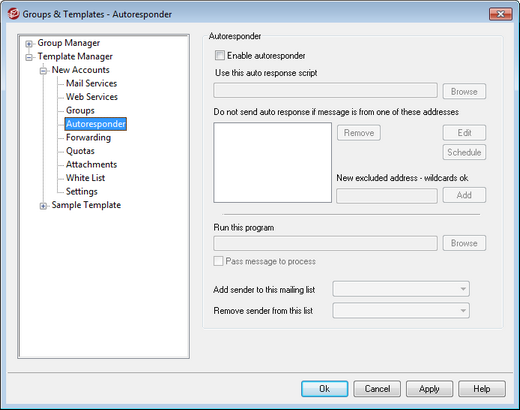Screen dimensions: 520x410
Task: Open Remove sender from this list dropdown
Action: (x=401, y=311)
